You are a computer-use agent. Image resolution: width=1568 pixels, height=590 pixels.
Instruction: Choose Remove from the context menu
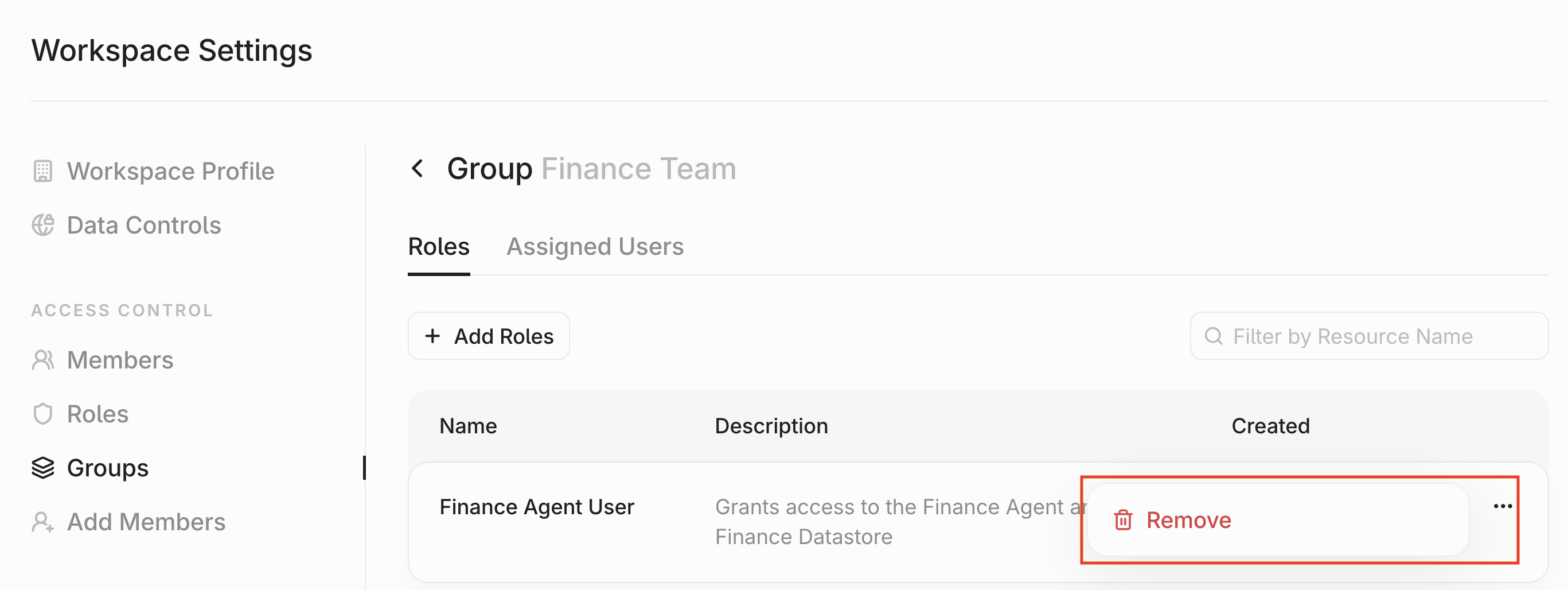click(x=1188, y=520)
